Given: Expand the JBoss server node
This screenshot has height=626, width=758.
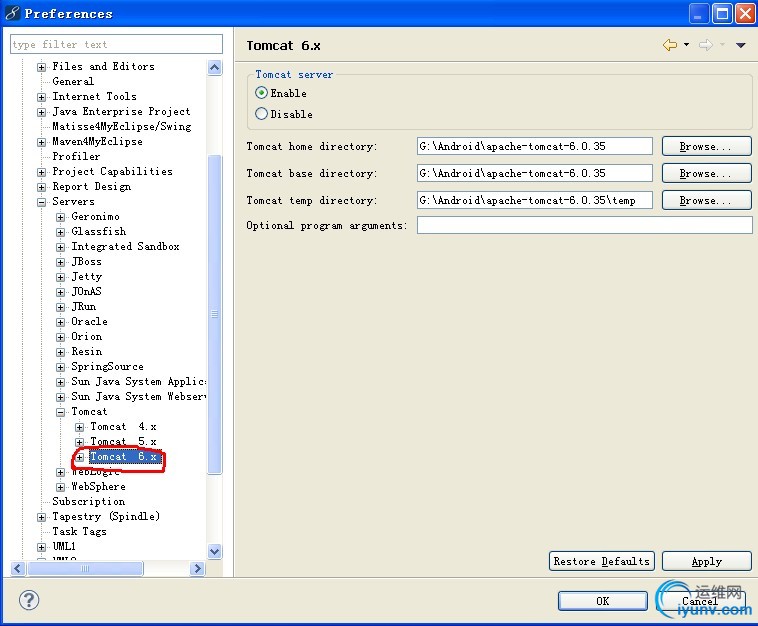Looking at the screenshot, I should tap(60, 262).
